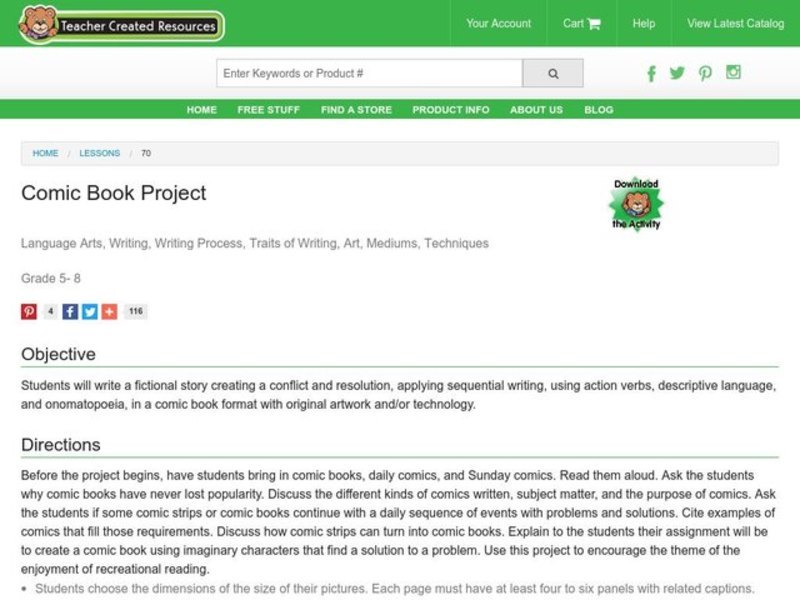The height and width of the screenshot is (600, 800).
Task: Open the Instagram icon in the header
Action: coord(732,73)
